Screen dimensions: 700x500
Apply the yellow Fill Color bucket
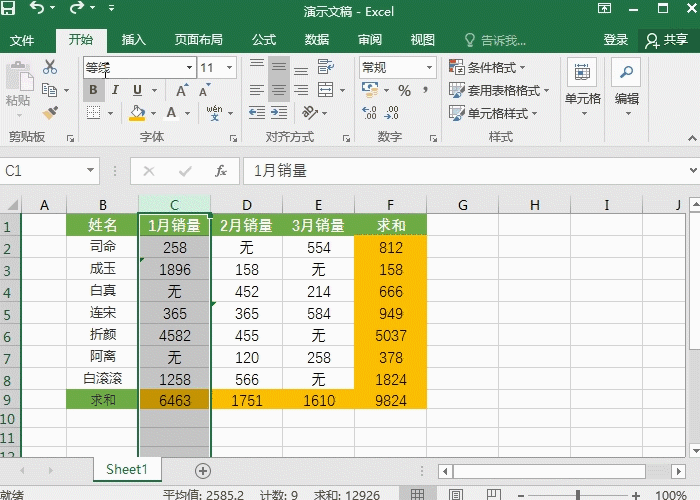[137, 113]
